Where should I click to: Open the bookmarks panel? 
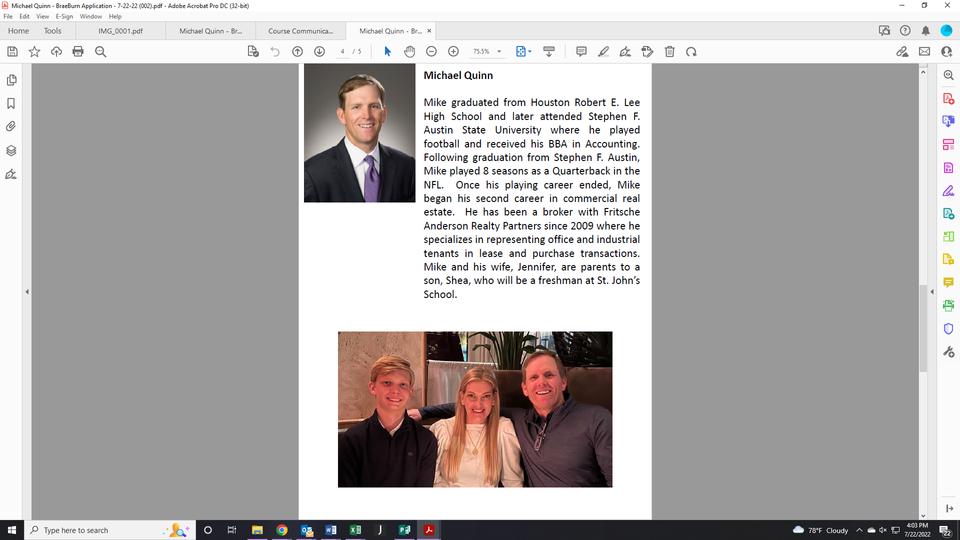pos(11,103)
